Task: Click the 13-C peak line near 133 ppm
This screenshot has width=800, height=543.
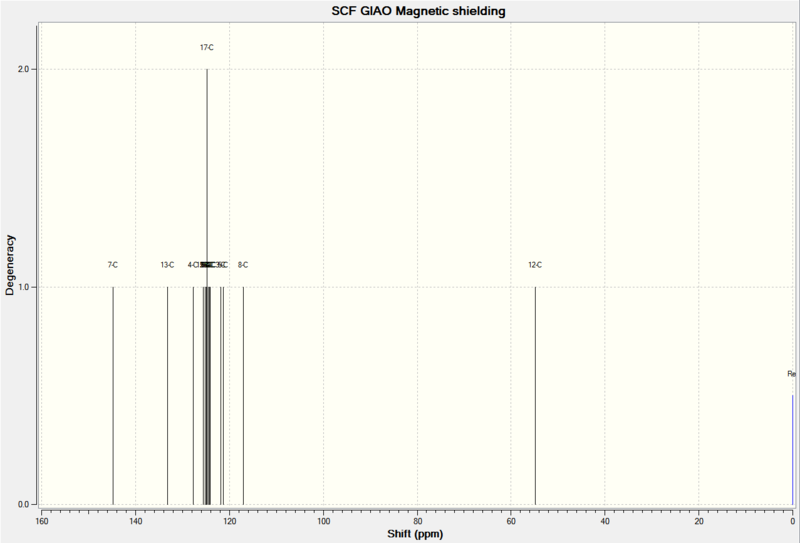Action: 167,396
